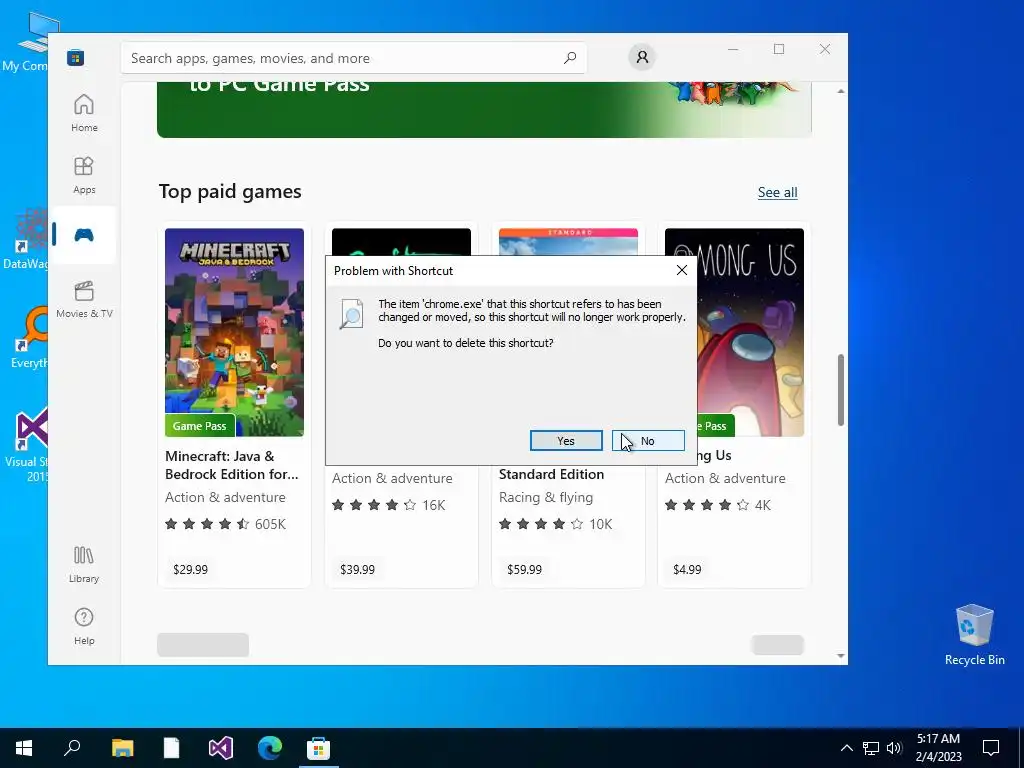The image size is (1024, 768).
Task: Open the volume speaker tray icon
Action: tap(894, 748)
